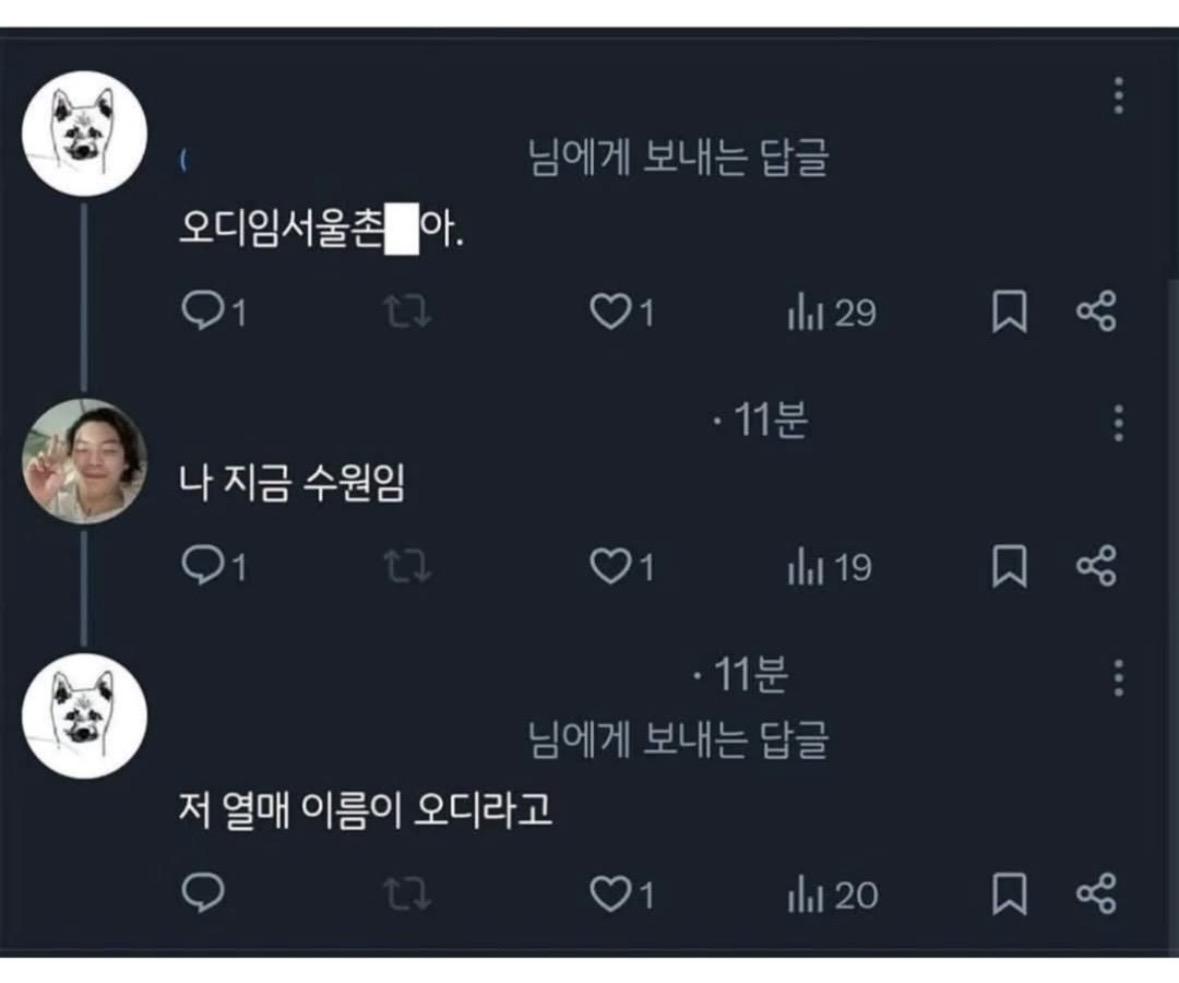Viewport: 1179px width, 983px height.
Task: Share the '나 지금 수원임' post
Action: [x=1095, y=566]
